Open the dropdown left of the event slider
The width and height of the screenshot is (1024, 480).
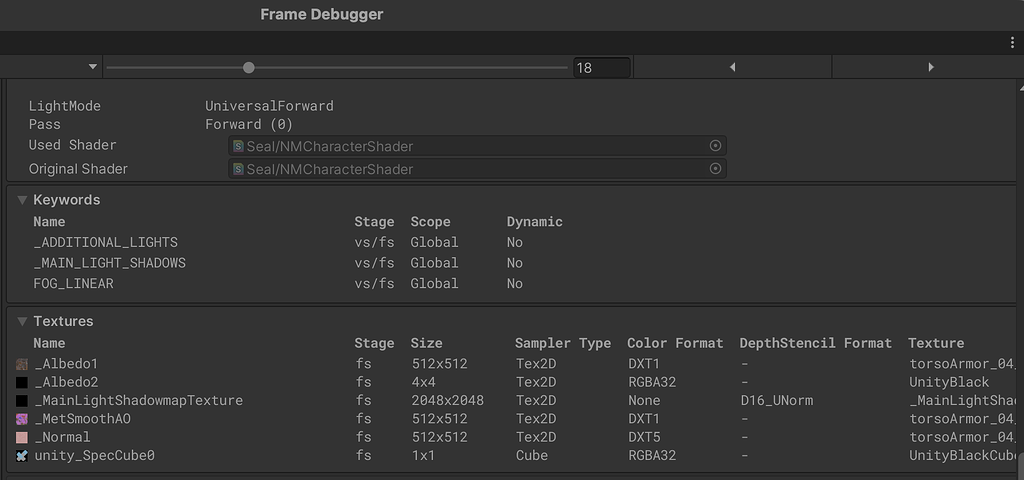pyautogui.click(x=93, y=67)
